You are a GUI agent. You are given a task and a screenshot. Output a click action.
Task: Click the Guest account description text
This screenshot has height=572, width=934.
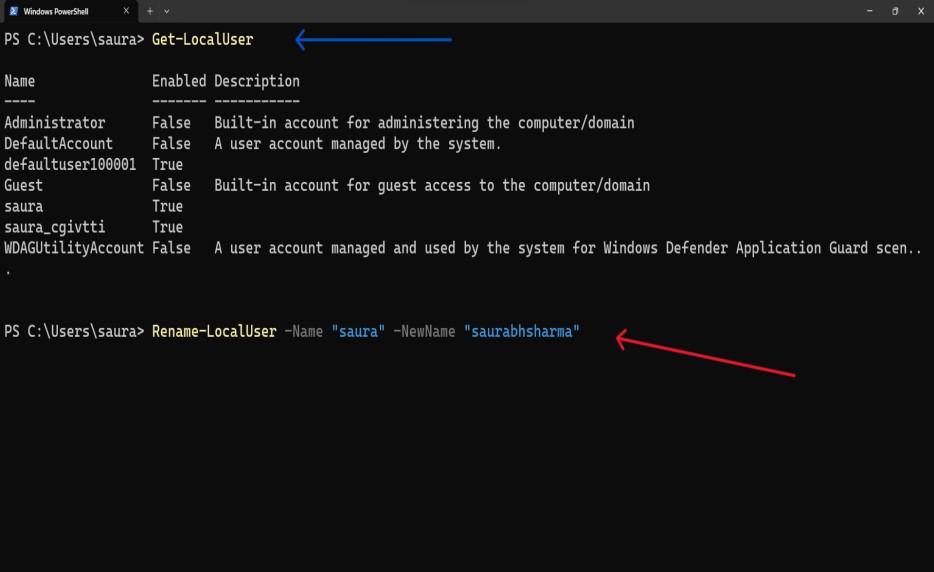tap(432, 186)
